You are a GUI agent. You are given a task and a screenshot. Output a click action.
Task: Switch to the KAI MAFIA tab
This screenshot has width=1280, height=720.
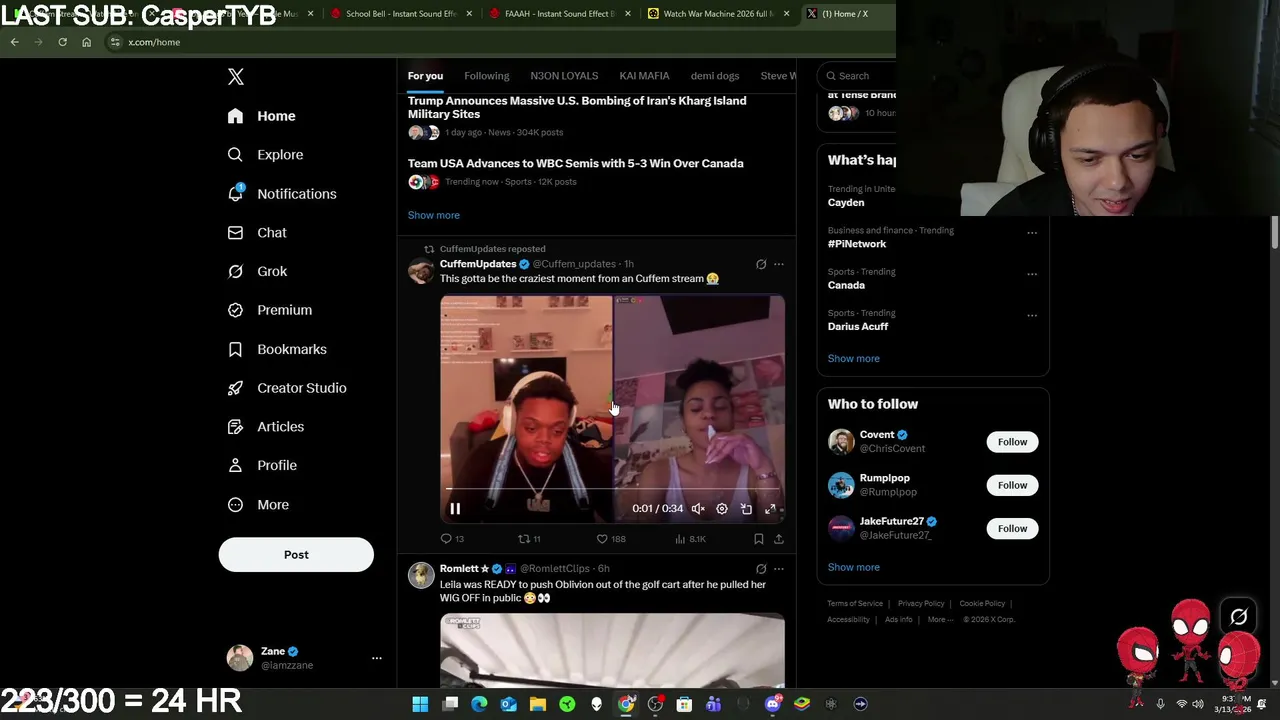point(644,76)
